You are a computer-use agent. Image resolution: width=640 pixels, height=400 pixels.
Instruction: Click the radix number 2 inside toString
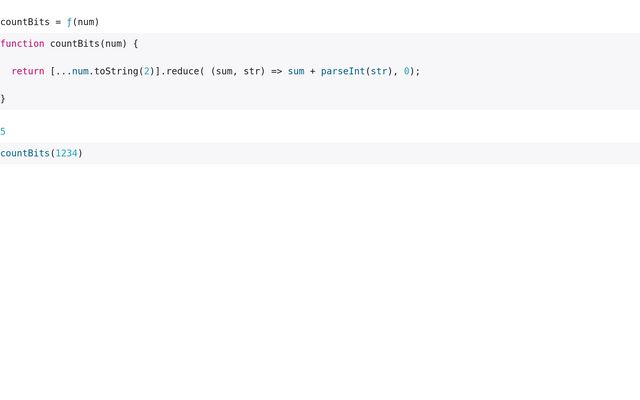(147, 71)
